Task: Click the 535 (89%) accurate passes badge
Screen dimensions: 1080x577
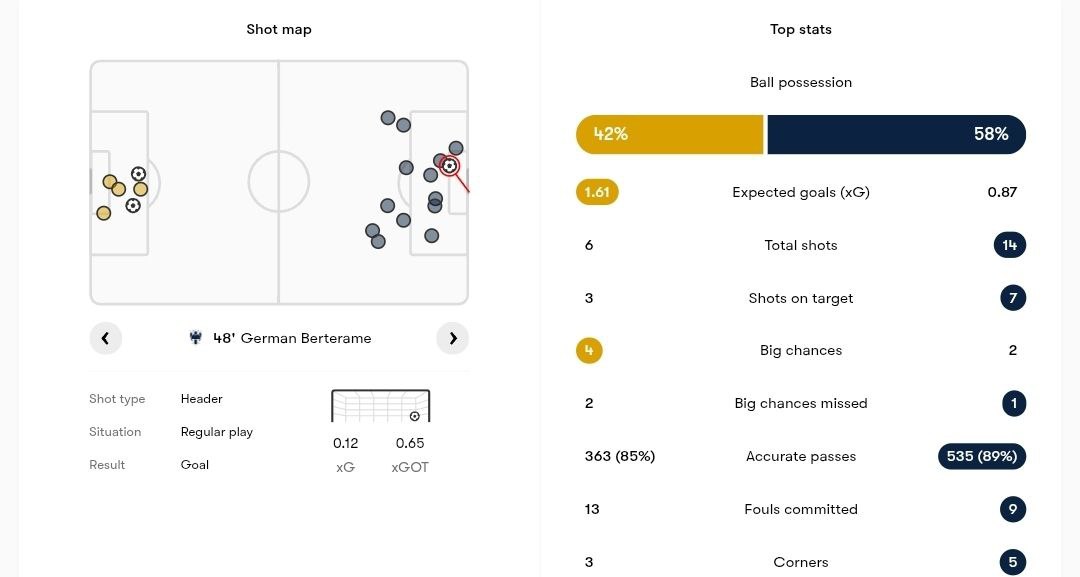Action: (x=981, y=456)
